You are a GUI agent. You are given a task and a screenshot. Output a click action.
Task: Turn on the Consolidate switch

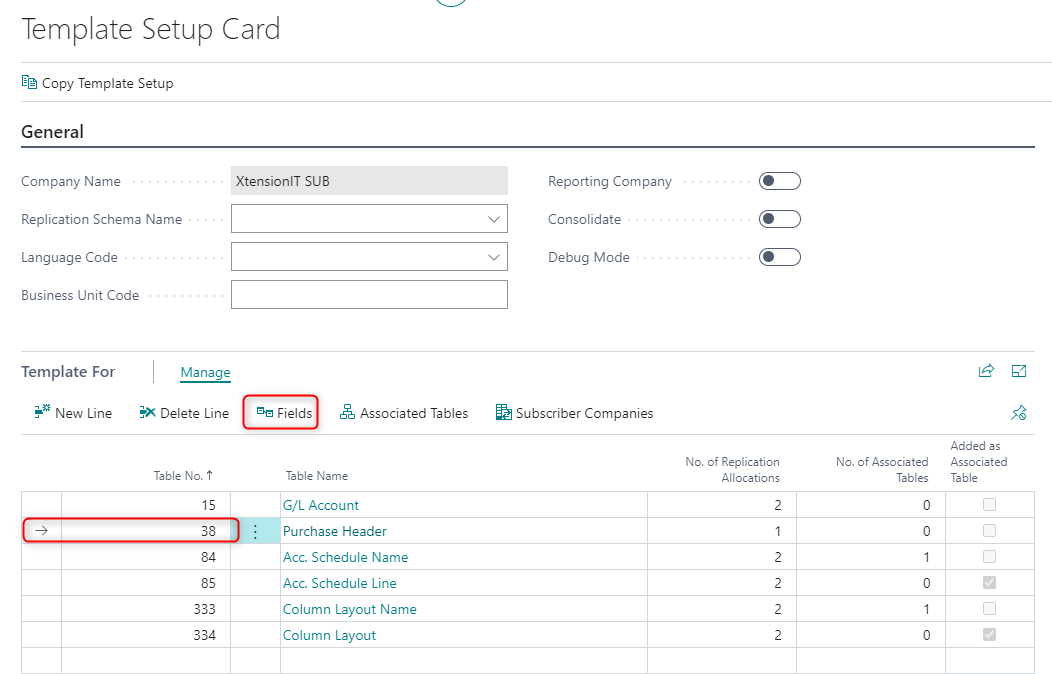(x=779, y=219)
